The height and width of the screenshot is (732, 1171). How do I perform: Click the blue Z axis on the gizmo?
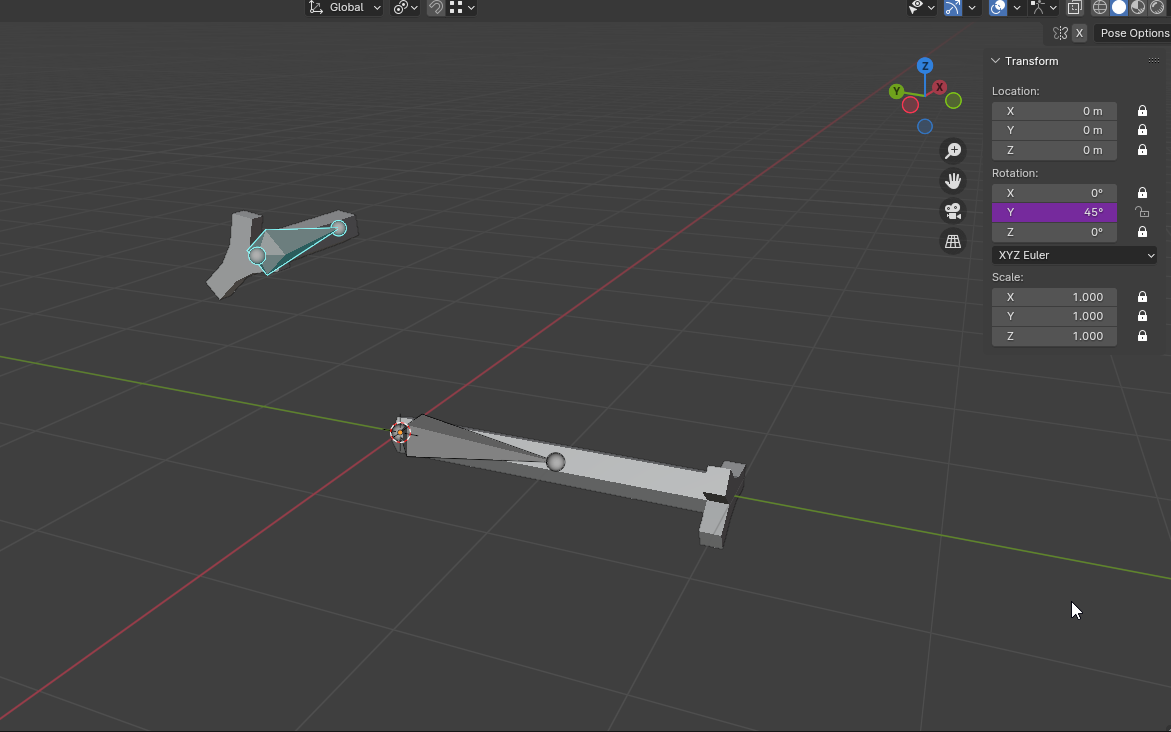925,66
